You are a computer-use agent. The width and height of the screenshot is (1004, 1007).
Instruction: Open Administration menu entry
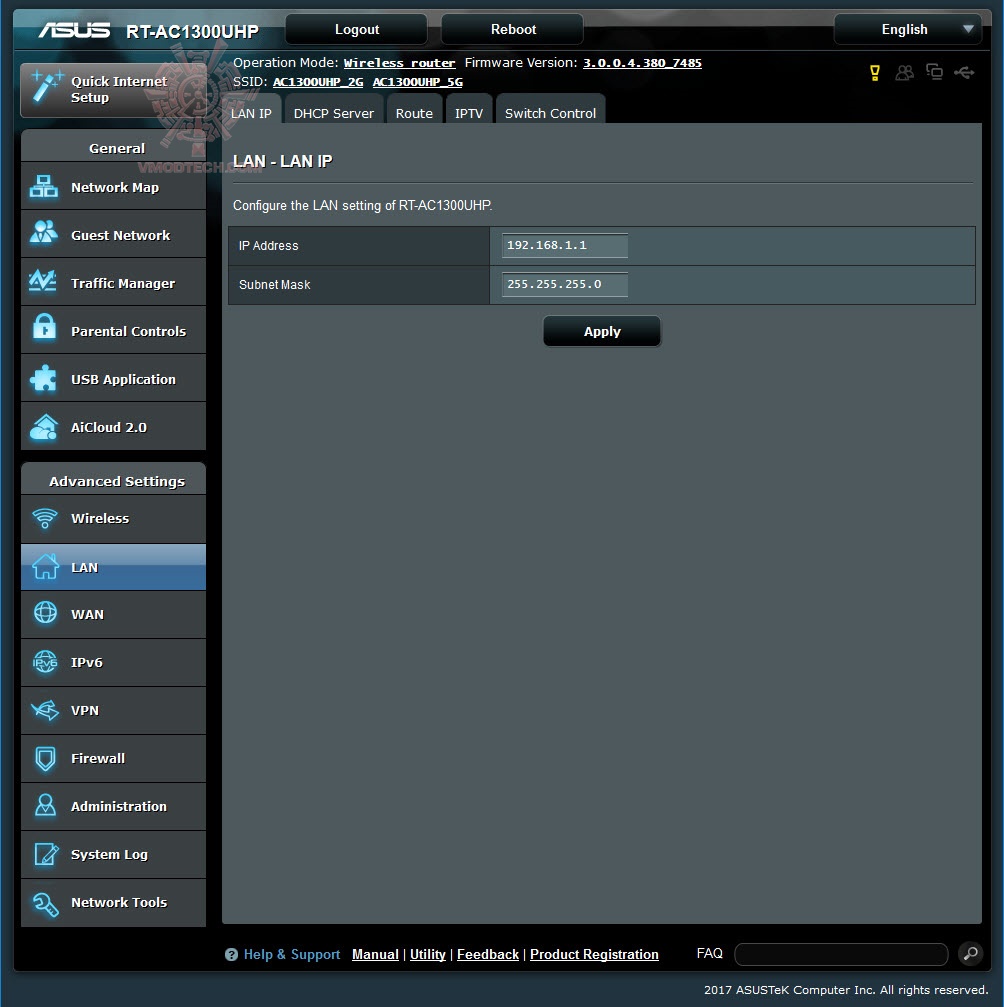[x=114, y=807]
